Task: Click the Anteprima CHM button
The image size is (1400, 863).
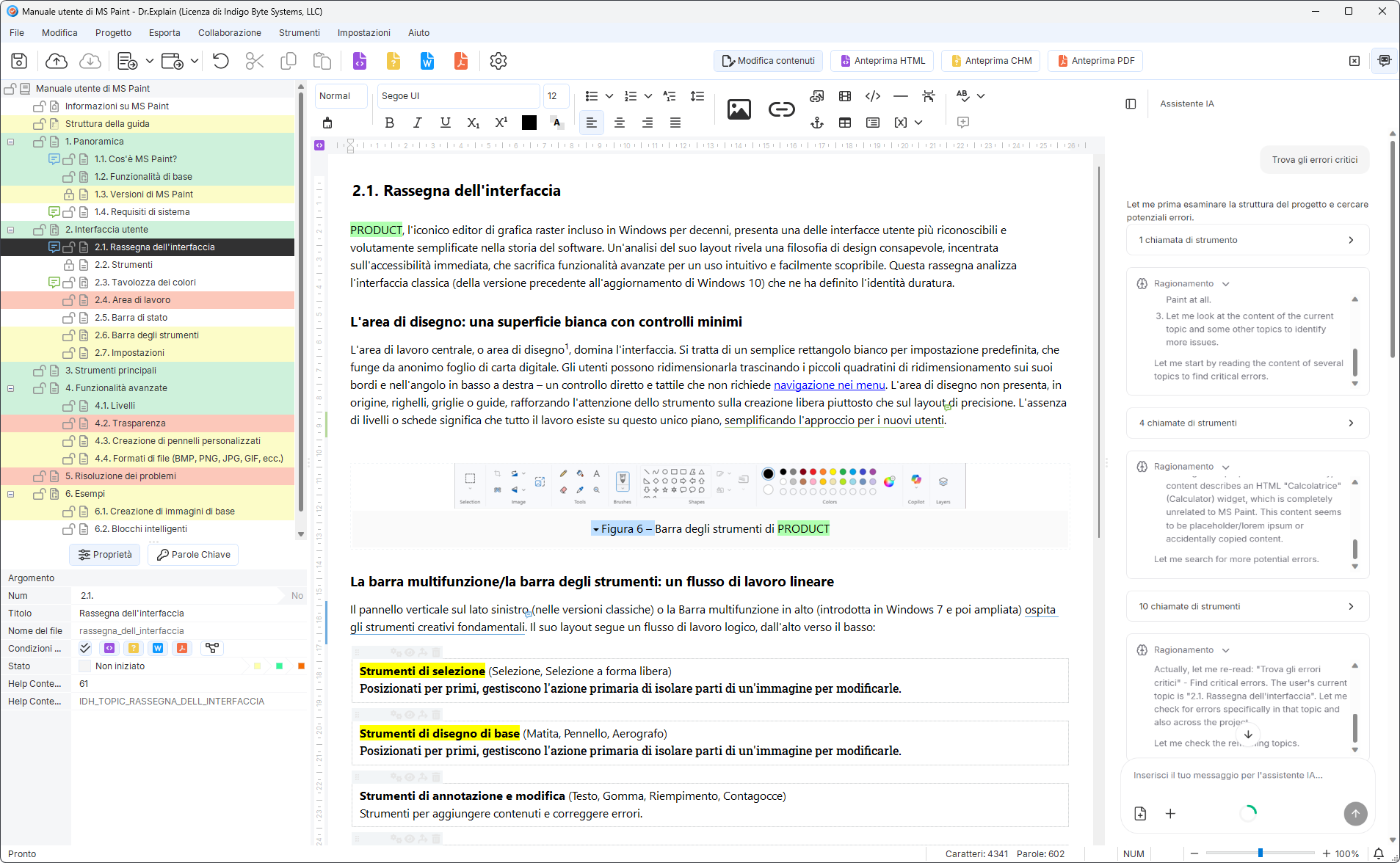Action: (x=991, y=61)
